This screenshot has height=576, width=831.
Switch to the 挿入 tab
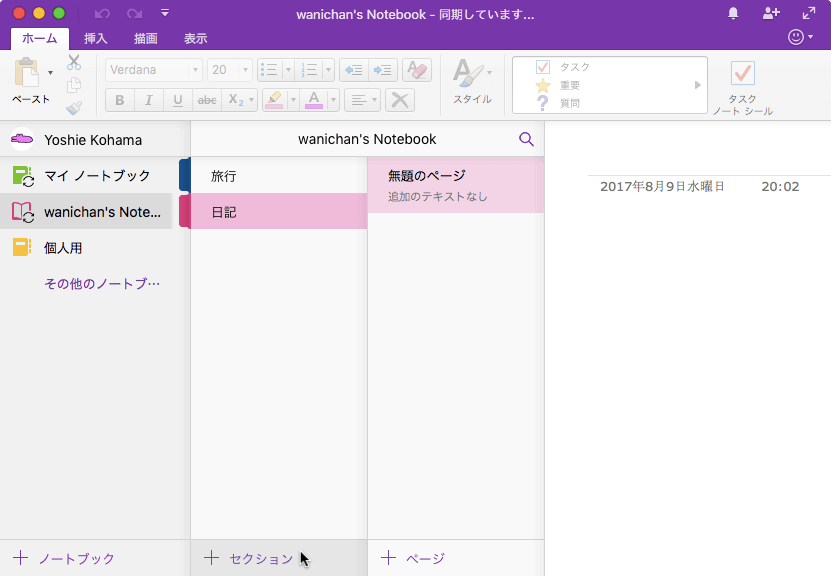click(x=95, y=39)
